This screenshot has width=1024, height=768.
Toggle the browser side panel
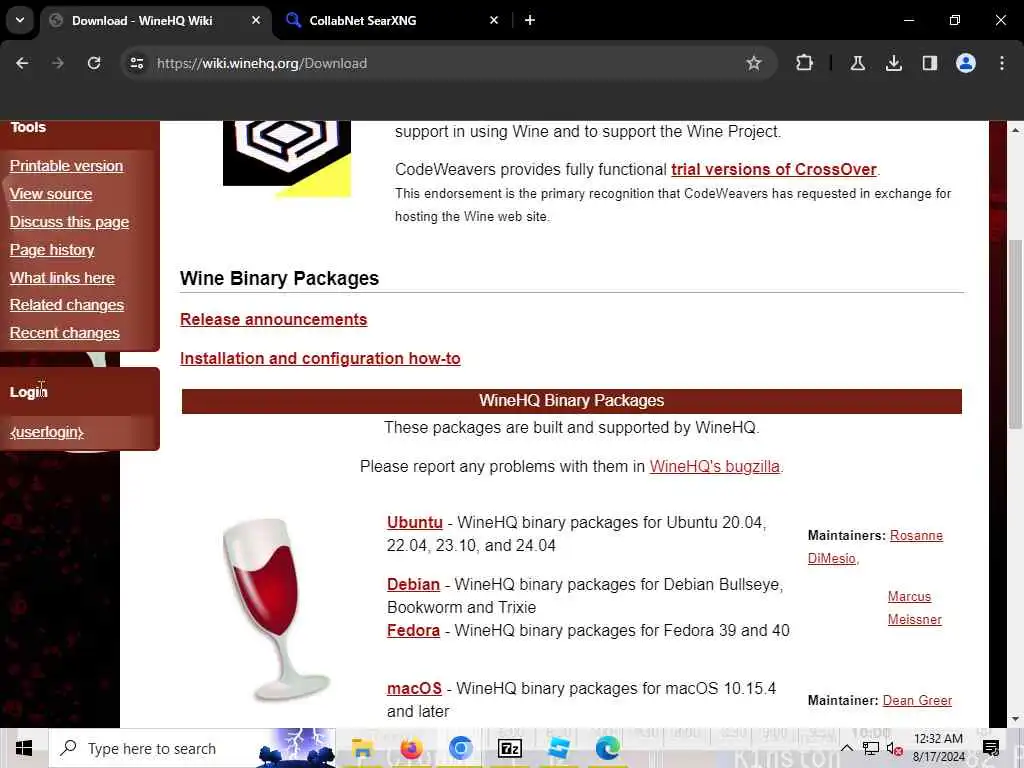tap(929, 63)
